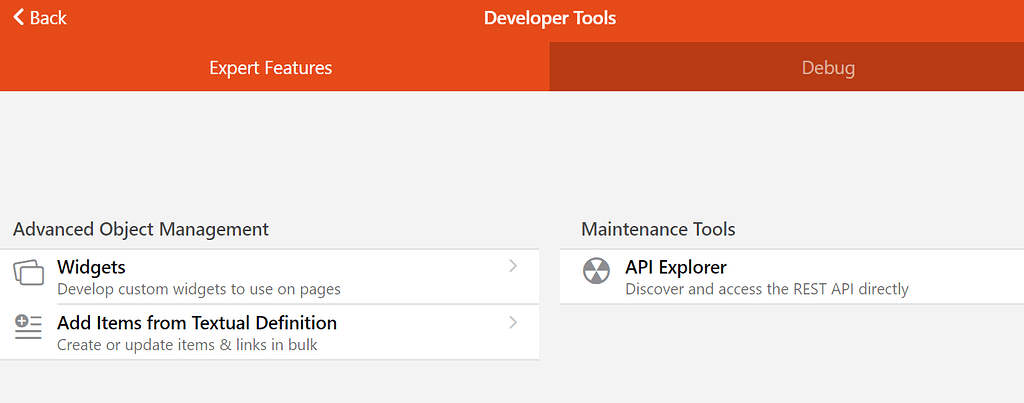Click the Advanced Object Management heading

pyautogui.click(x=140, y=229)
